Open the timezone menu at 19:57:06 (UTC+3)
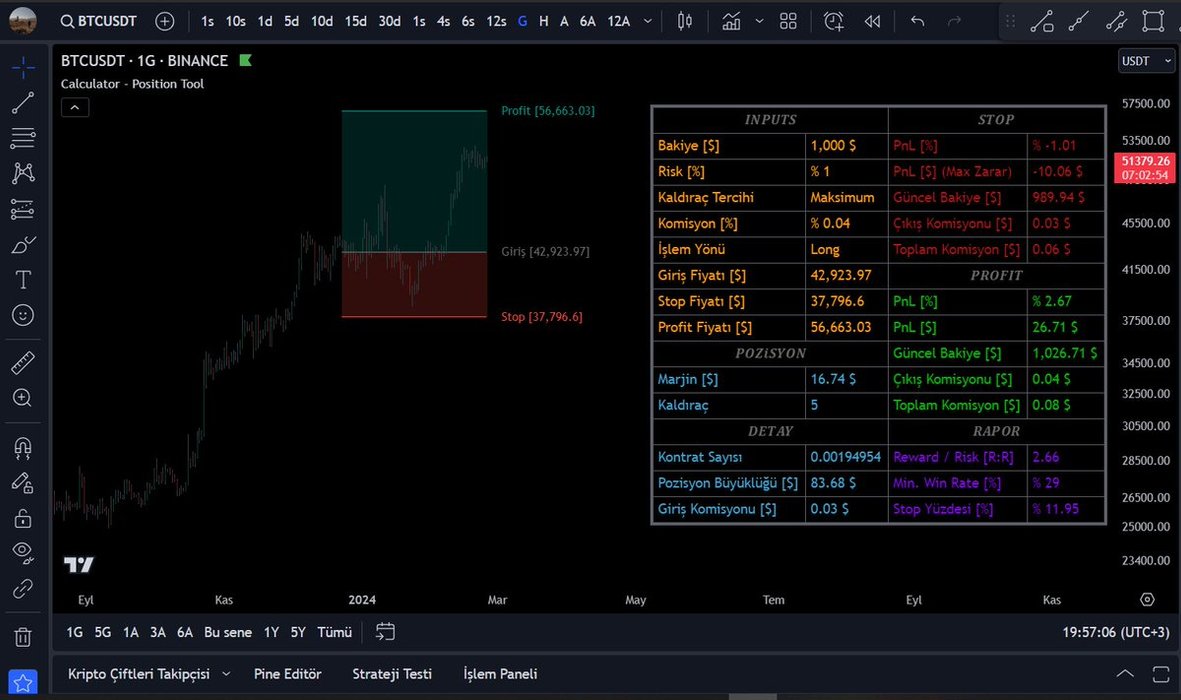 pyautogui.click(x=1115, y=632)
